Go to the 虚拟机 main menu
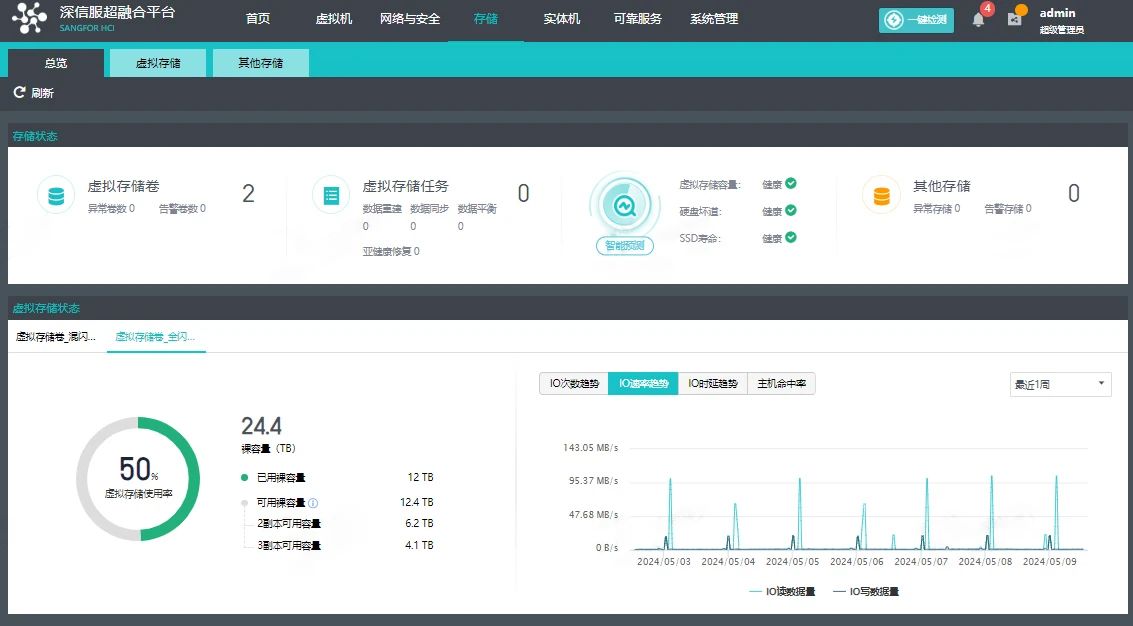 [x=333, y=19]
